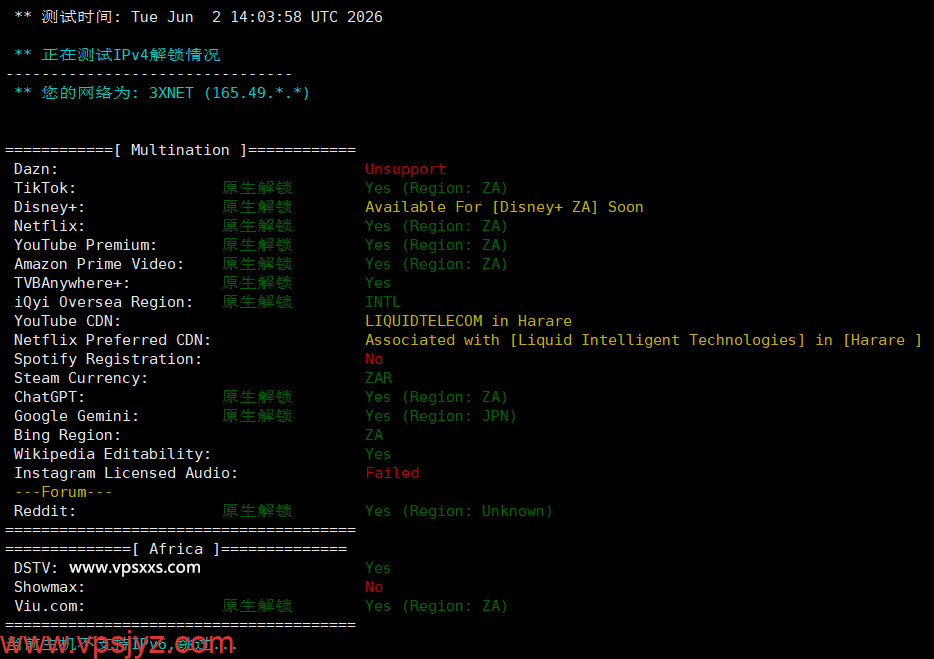Select the '---Forum---' divider label
Viewport: 934px width, 659px height.
click(63, 492)
